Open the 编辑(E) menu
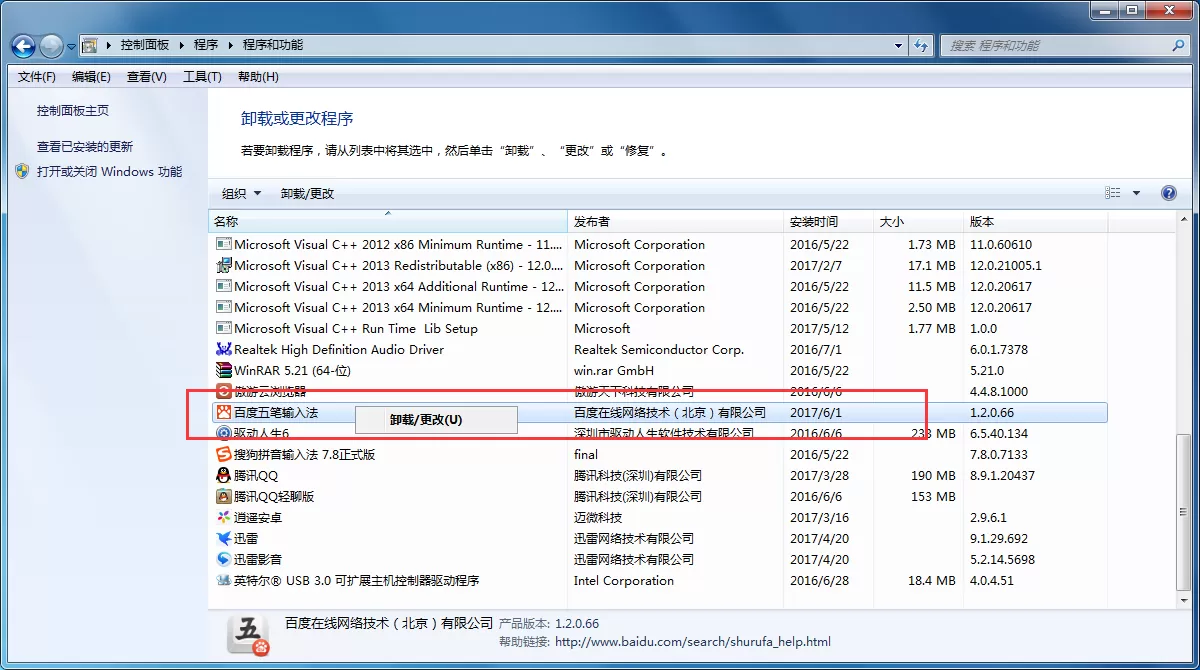The width and height of the screenshot is (1200, 670). tap(91, 77)
